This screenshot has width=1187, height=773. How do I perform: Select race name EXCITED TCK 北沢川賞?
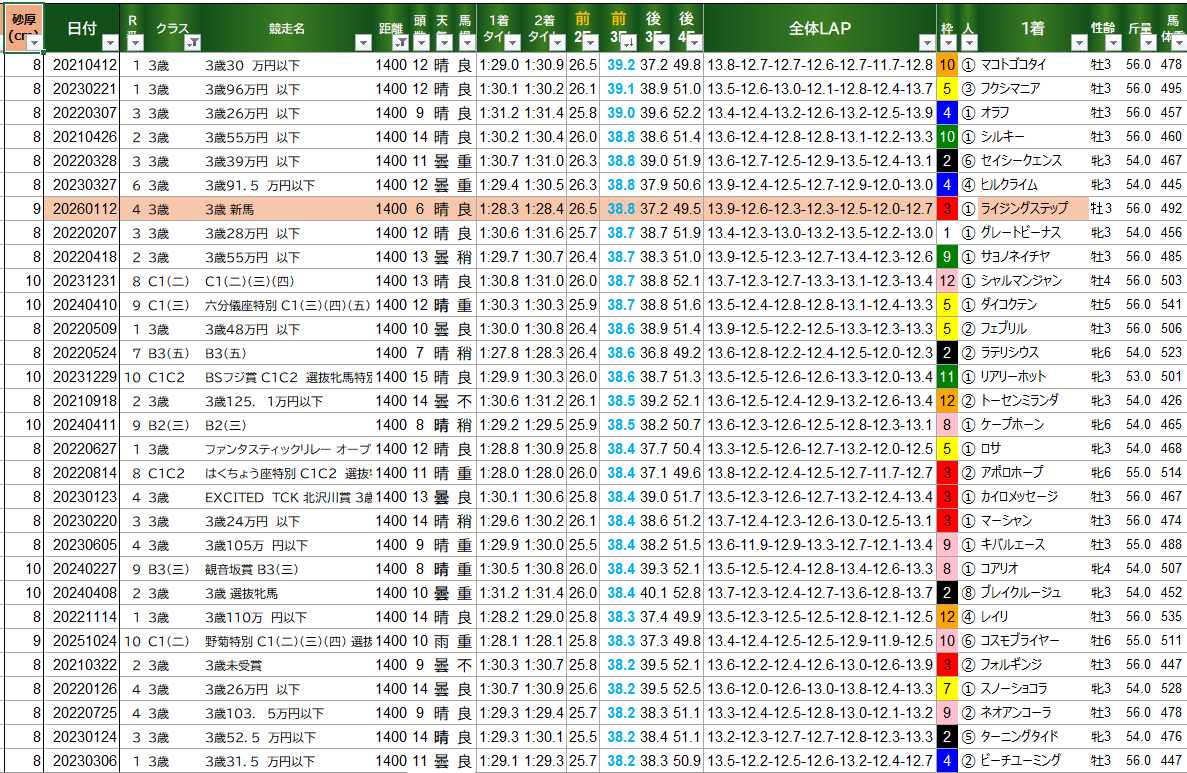[287, 497]
